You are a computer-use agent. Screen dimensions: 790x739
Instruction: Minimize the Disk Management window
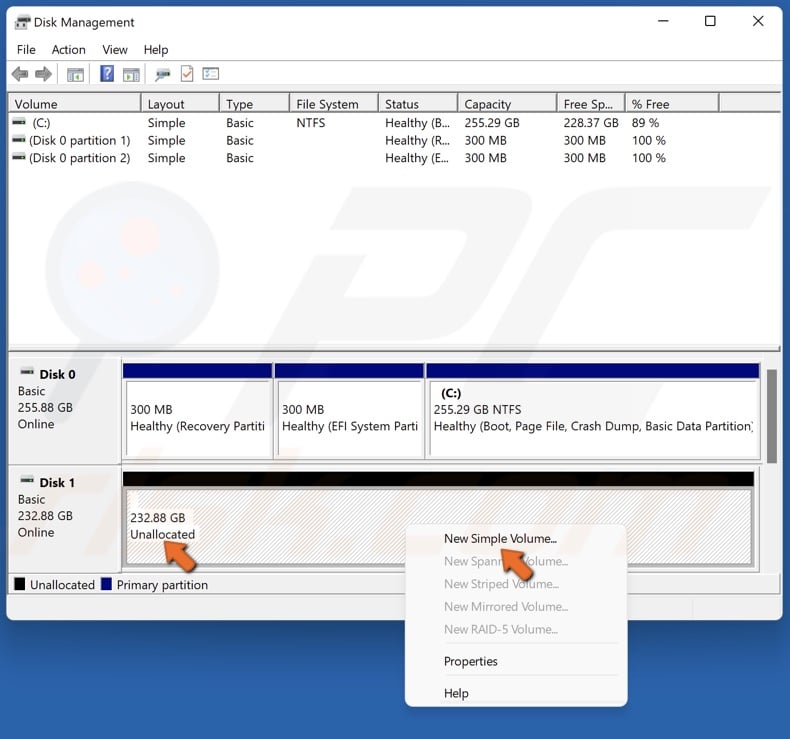pyautogui.click(x=663, y=21)
